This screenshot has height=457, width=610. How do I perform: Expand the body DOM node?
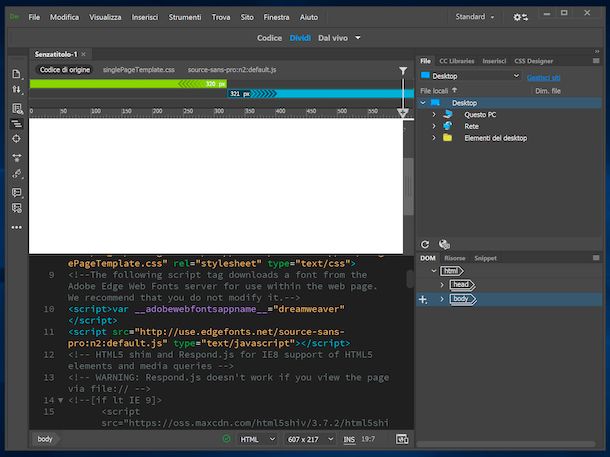point(442,299)
